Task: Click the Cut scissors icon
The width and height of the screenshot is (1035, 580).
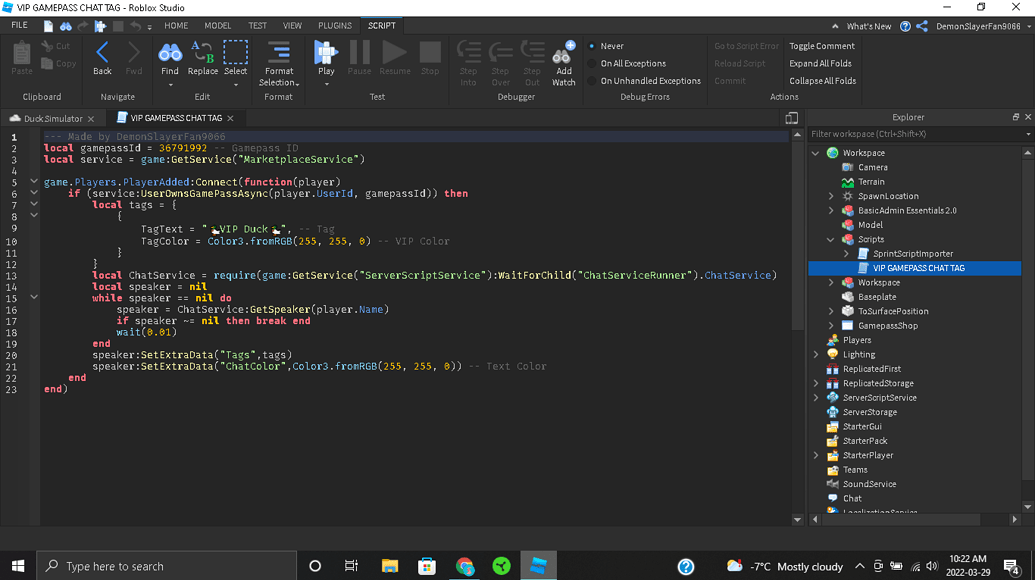Action: [x=47, y=46]
